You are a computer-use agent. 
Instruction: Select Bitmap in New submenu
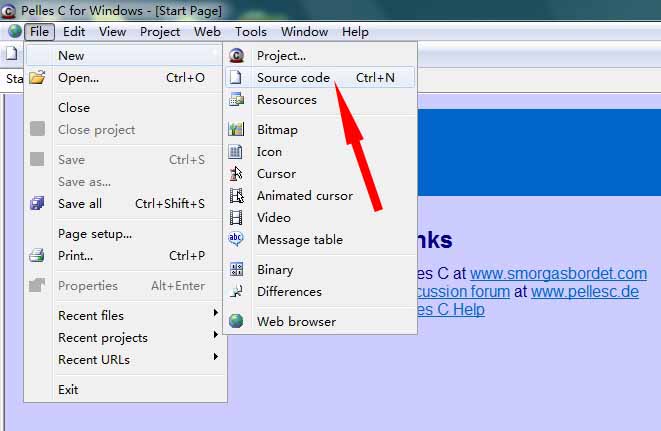point(320,129)
